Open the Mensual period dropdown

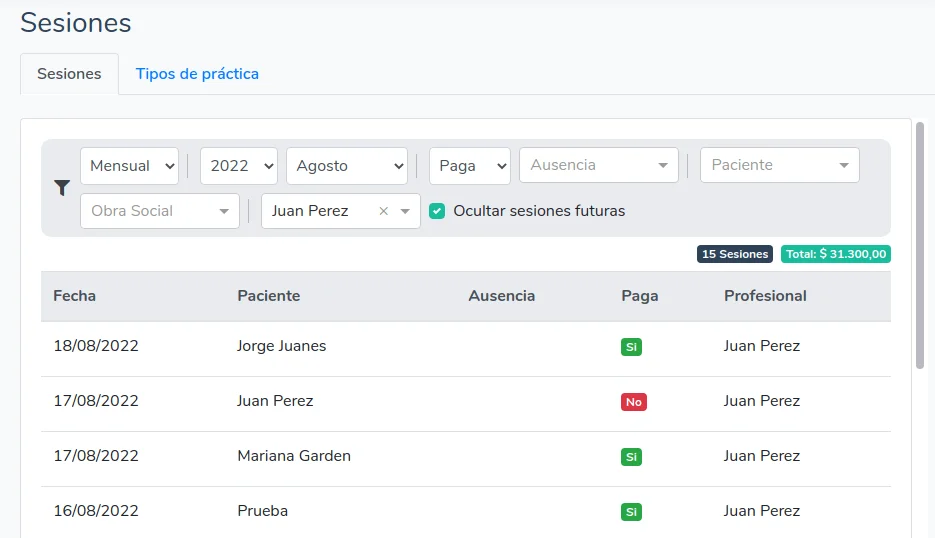point(129,166)
